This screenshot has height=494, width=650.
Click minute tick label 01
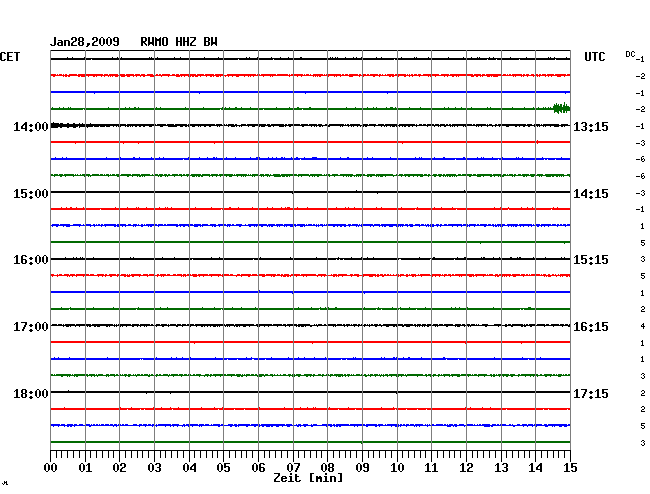click(x=85, y=468)
